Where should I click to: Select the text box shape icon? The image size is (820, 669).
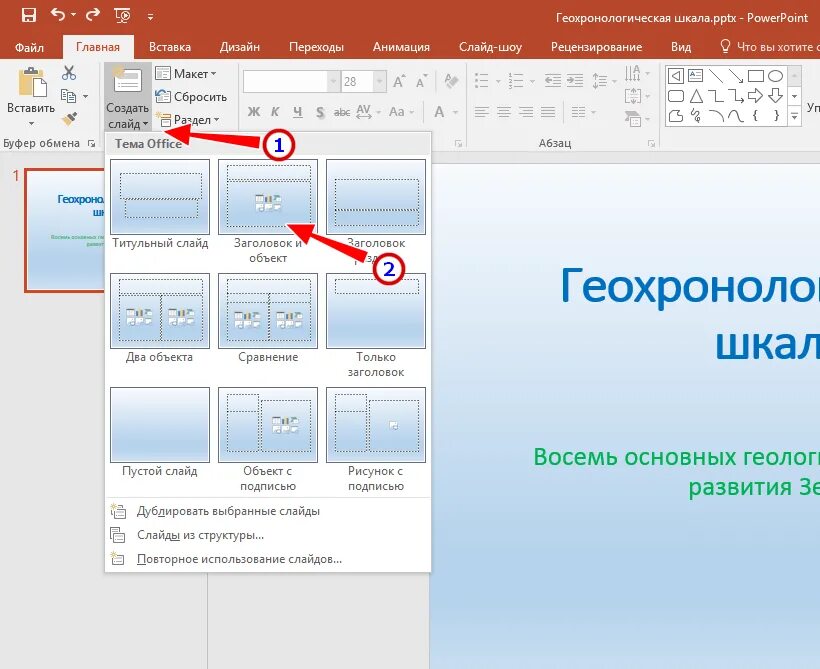(x=696, y=76)
